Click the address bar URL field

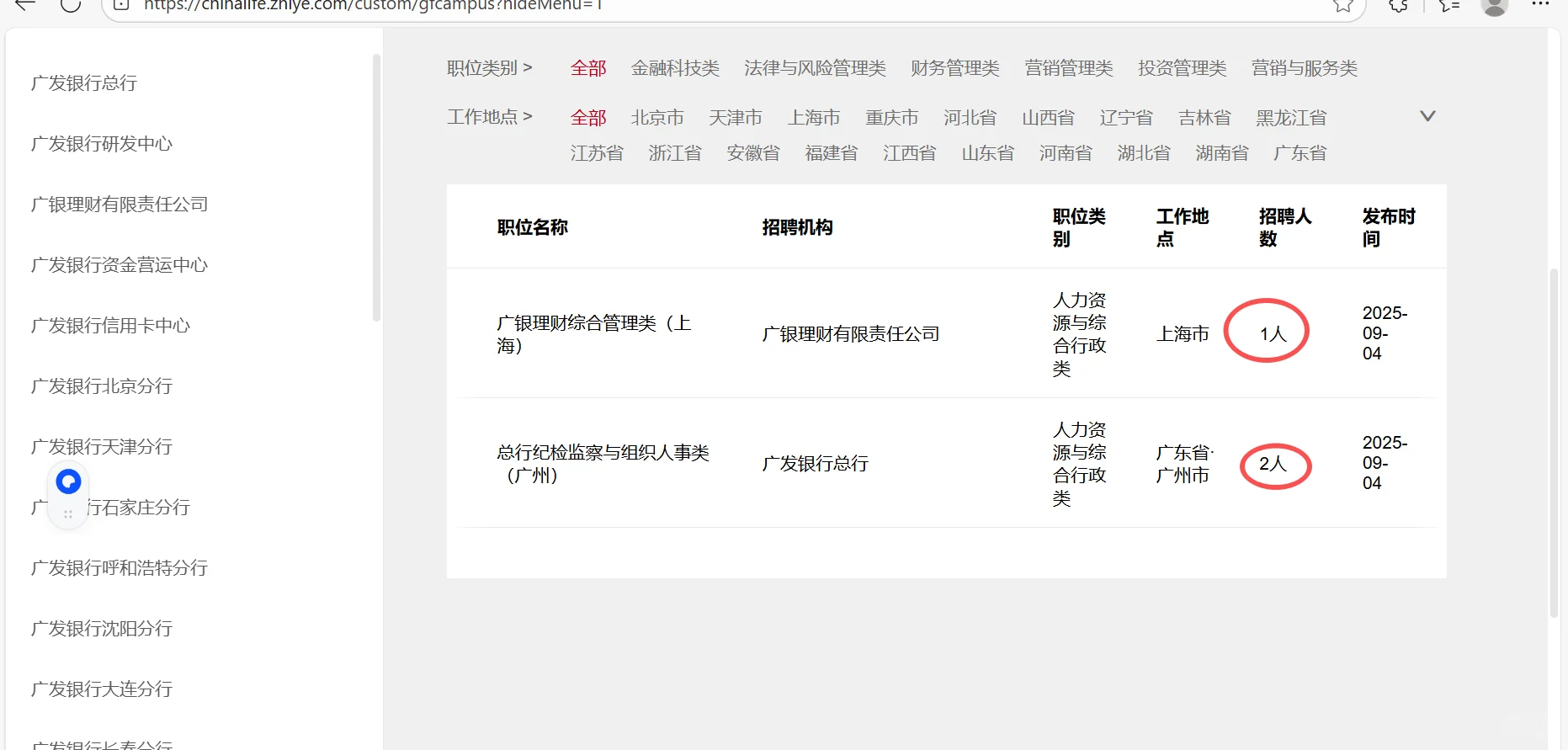(732, 5)
